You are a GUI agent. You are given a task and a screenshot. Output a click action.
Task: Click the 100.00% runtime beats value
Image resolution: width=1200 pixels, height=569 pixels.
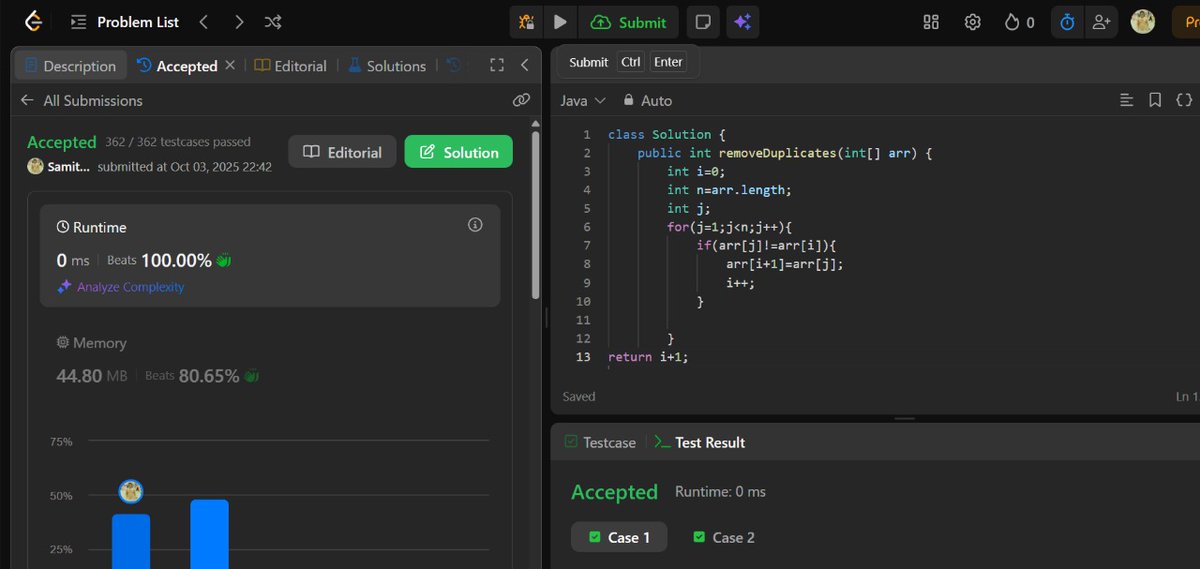tap(176, 260)
